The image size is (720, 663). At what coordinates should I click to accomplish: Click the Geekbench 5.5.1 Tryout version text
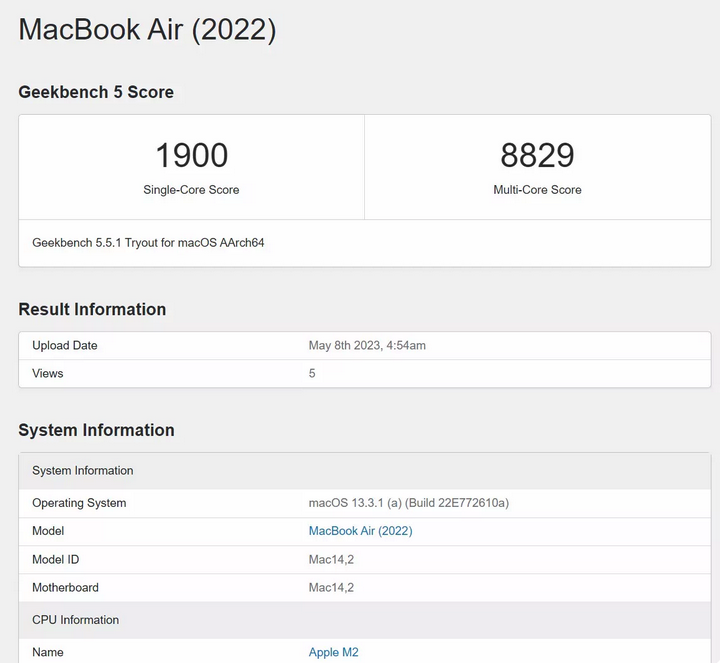click(x=148, y=242)
